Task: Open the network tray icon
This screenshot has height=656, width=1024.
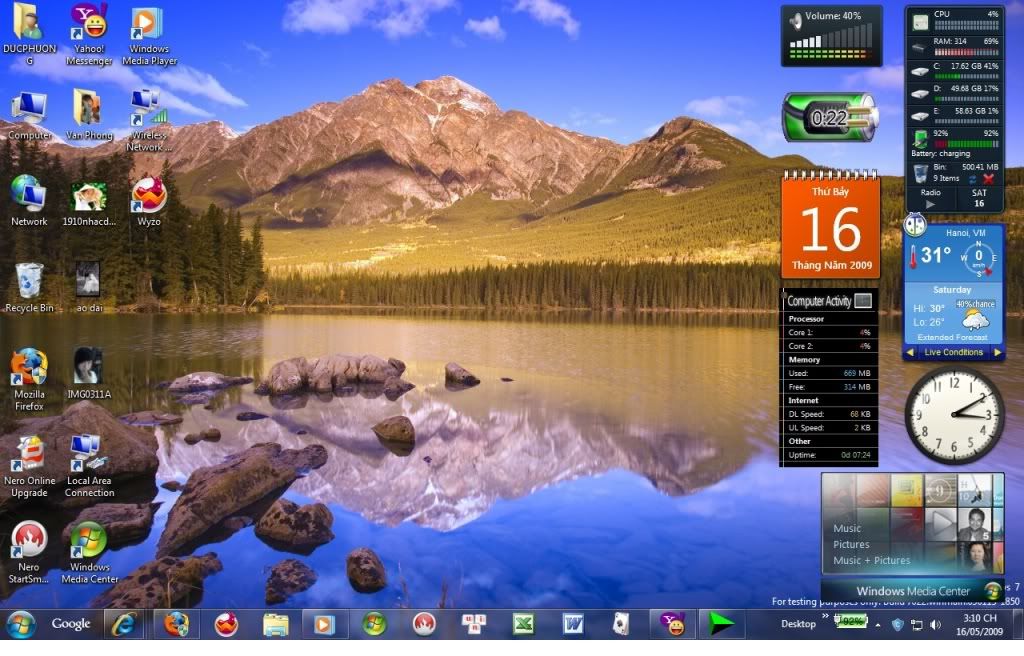Action: tap(917, 625)
